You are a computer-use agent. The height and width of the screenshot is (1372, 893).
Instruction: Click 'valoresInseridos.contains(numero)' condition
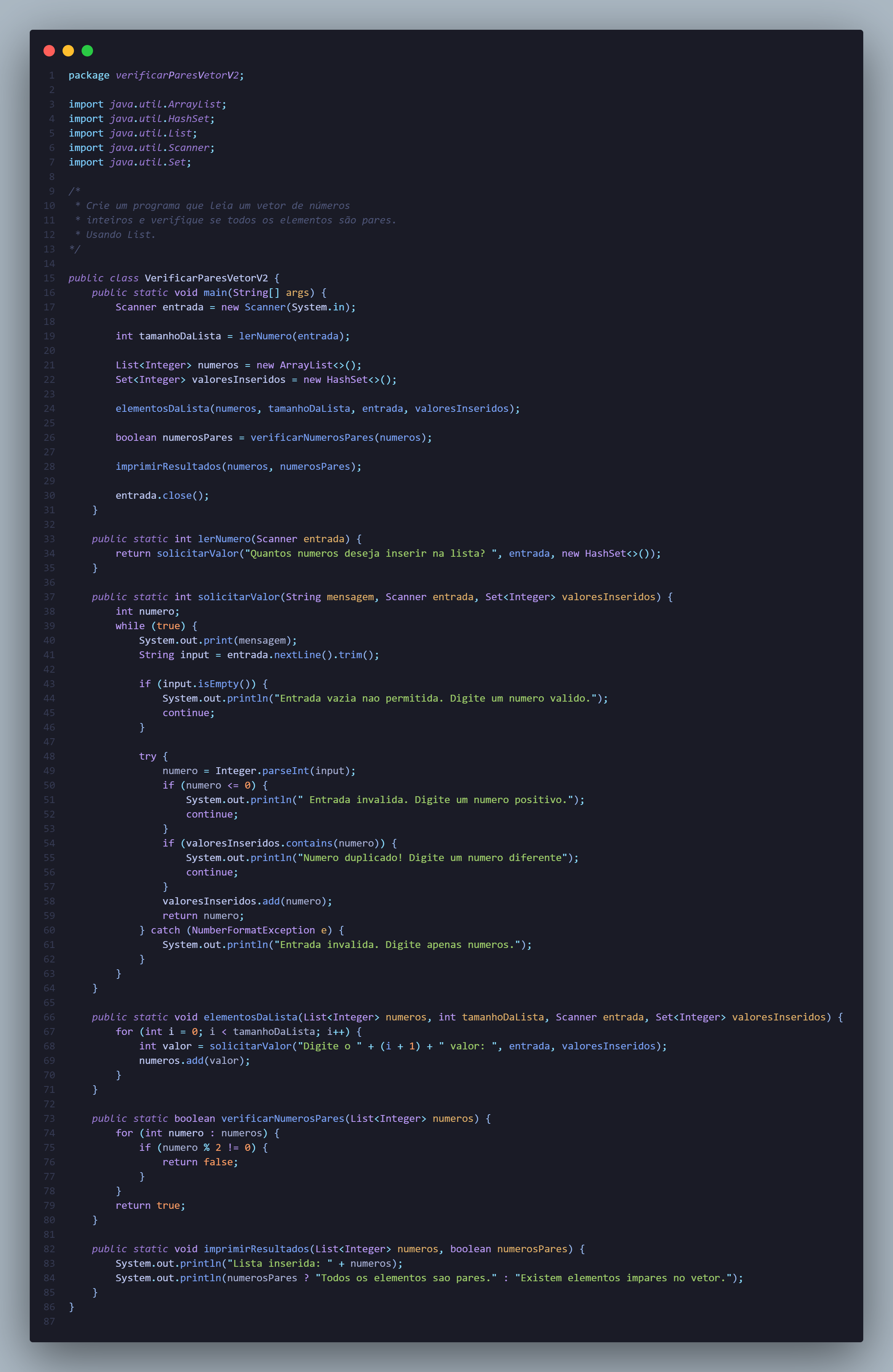[x=283, y=843]
